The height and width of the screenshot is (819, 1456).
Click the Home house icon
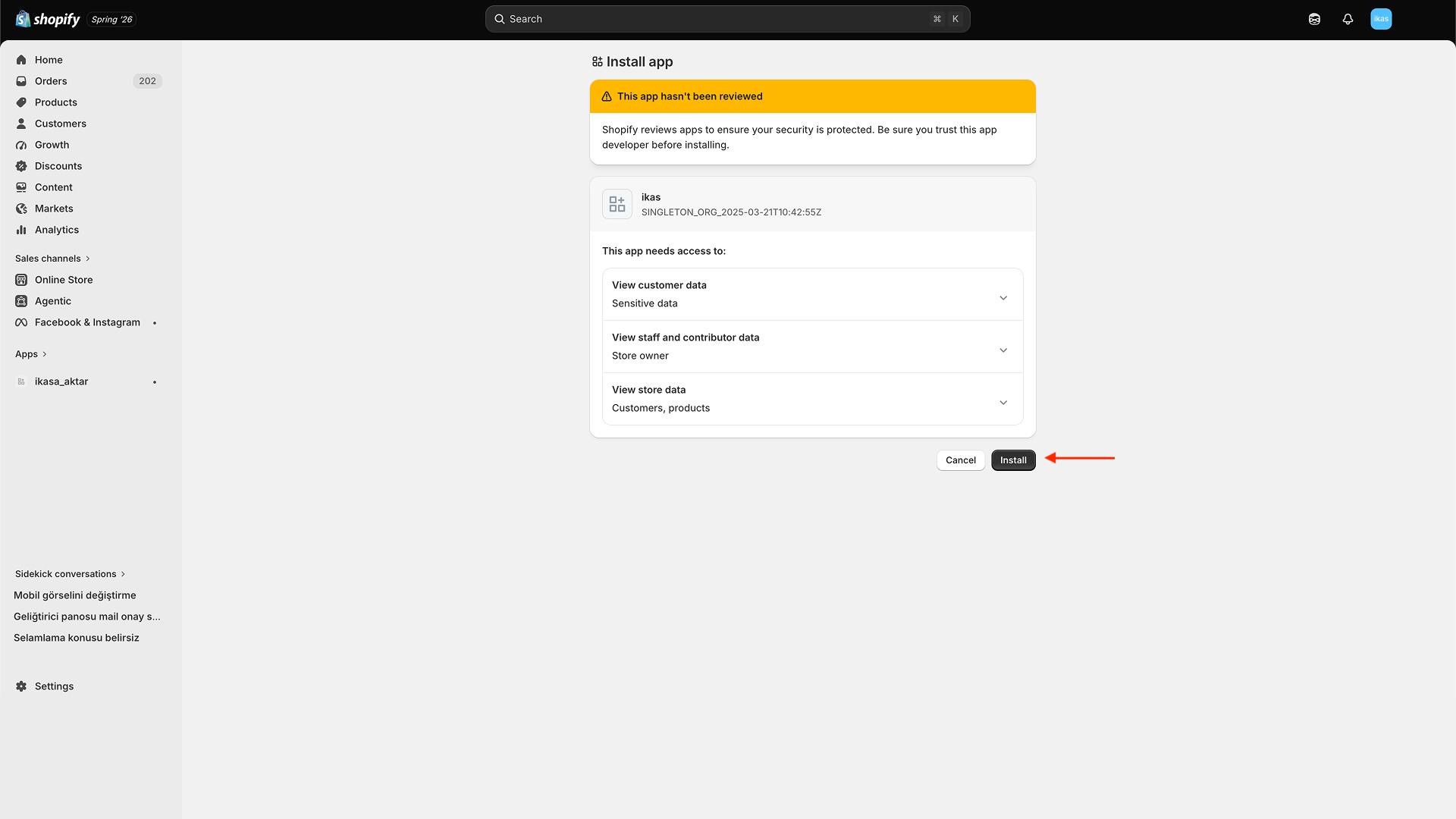[x=21, y=60]
